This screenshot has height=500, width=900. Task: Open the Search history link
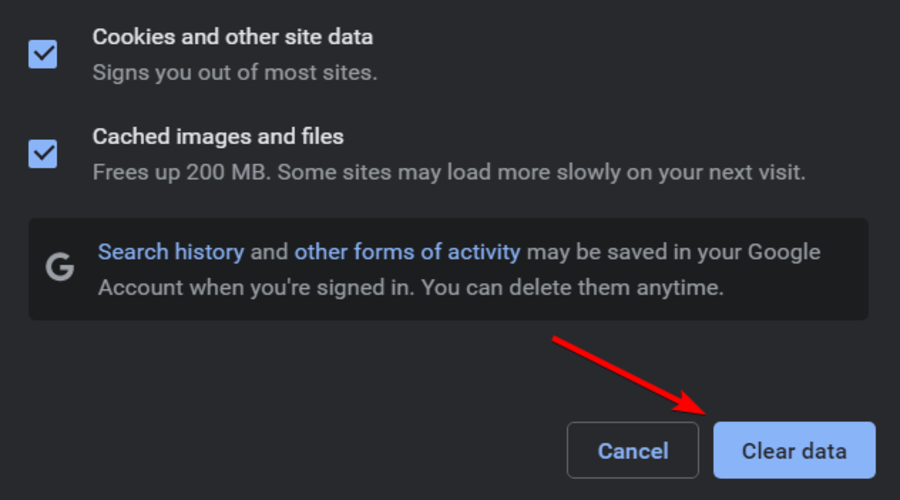(171, 252)
